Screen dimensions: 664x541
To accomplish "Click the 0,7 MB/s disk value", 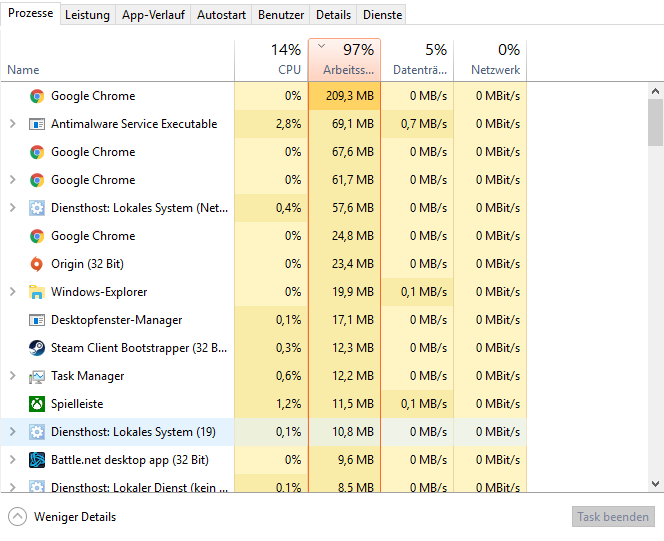I will (424, 124).
